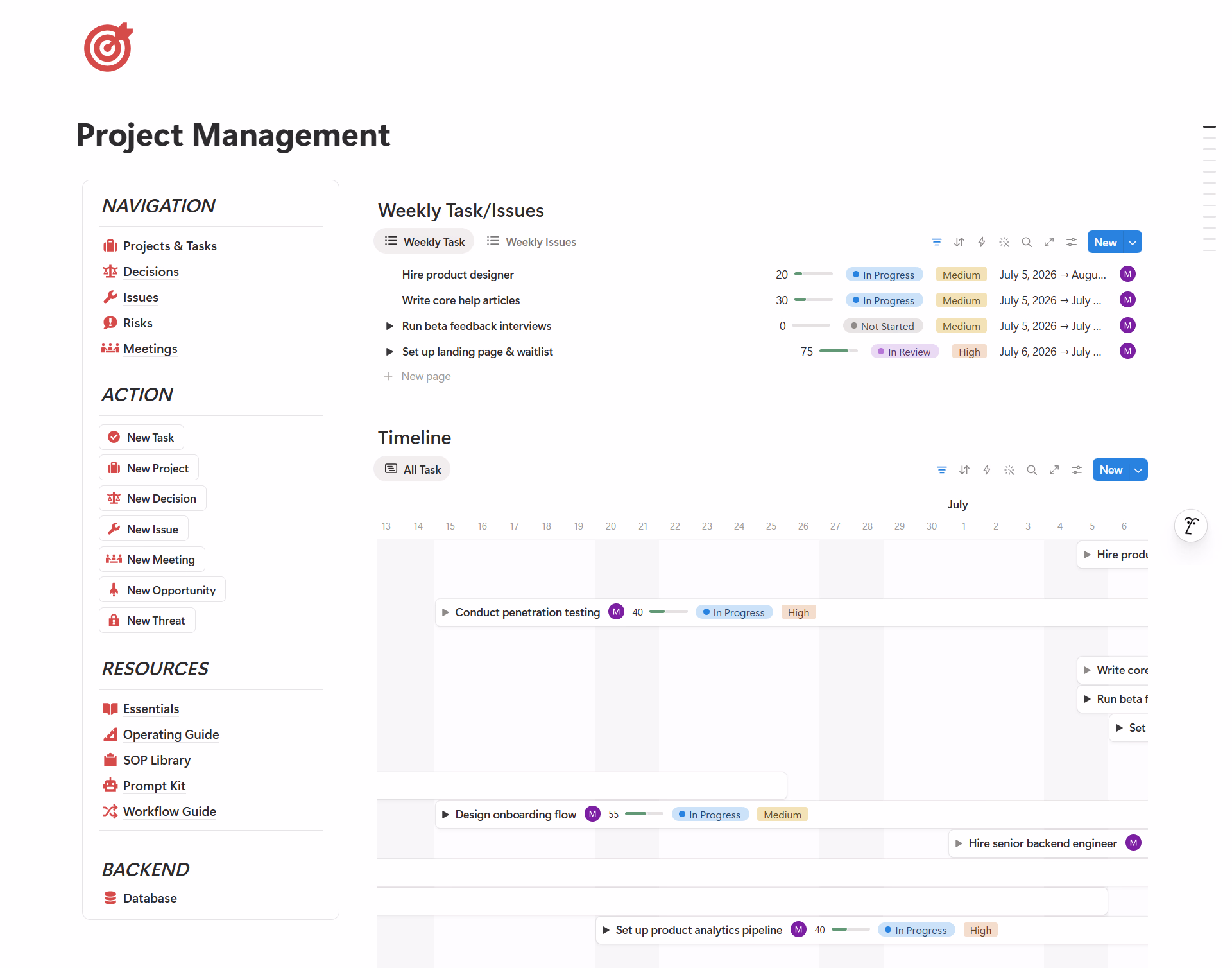Image resolution: width=1232 pixels, height=968 pixels.
Task: Open filter in Weekly Task toolbar
Action: tap(937, 242)
